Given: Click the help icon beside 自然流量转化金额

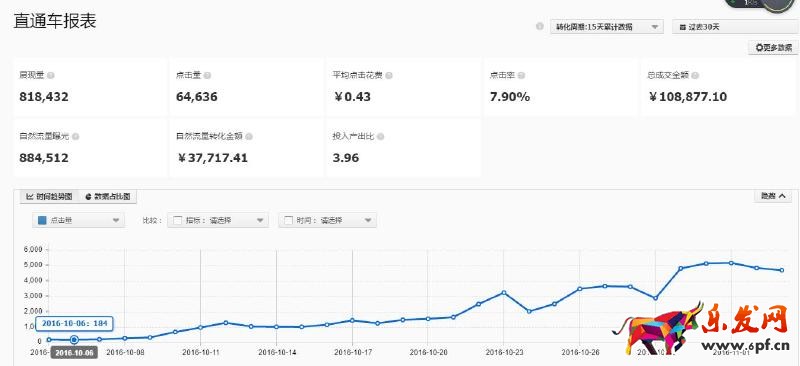Looking at the screenshot, I should (249, 137).
